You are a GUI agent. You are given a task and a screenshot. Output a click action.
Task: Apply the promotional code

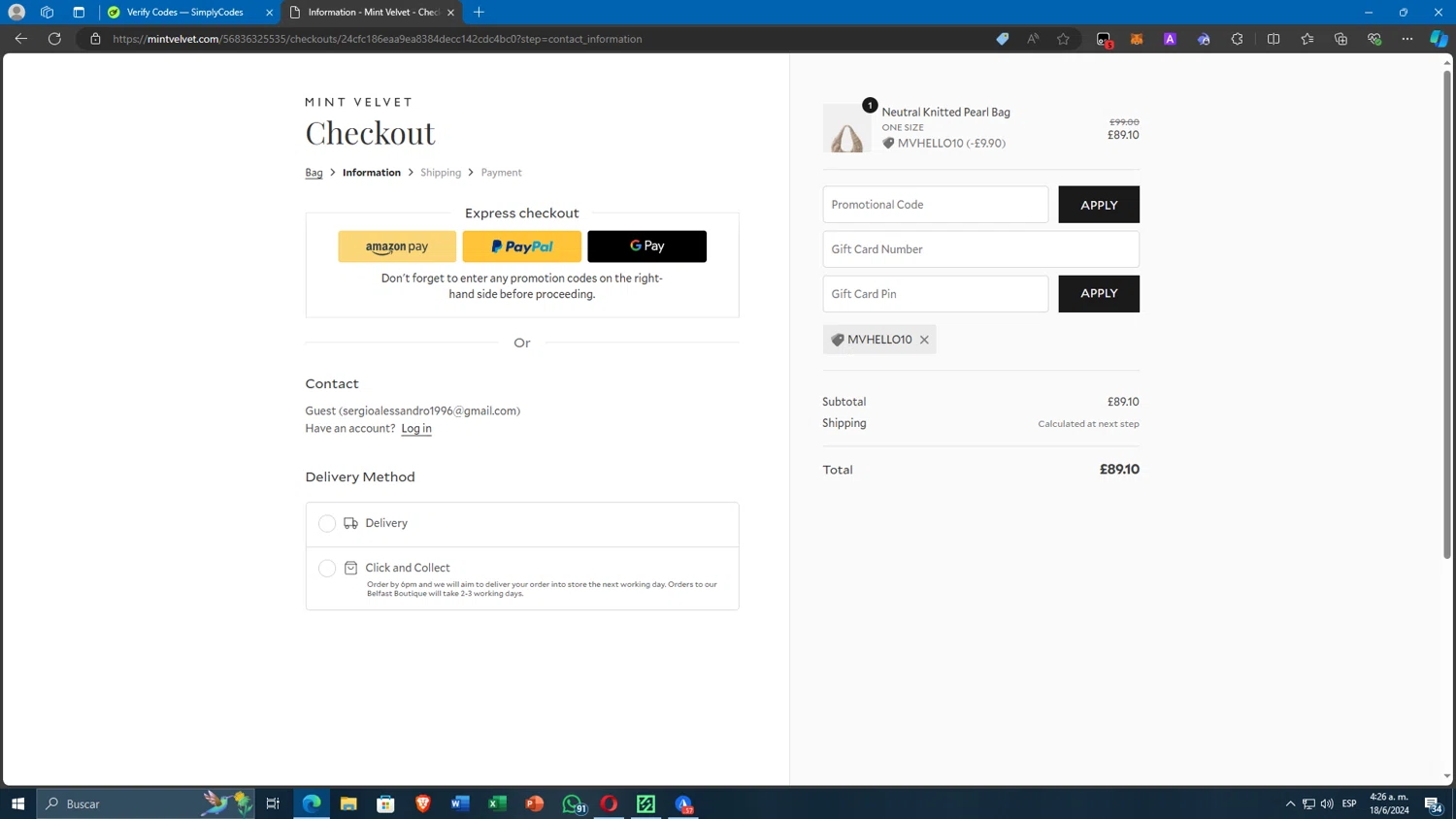tap(1099, 205)
